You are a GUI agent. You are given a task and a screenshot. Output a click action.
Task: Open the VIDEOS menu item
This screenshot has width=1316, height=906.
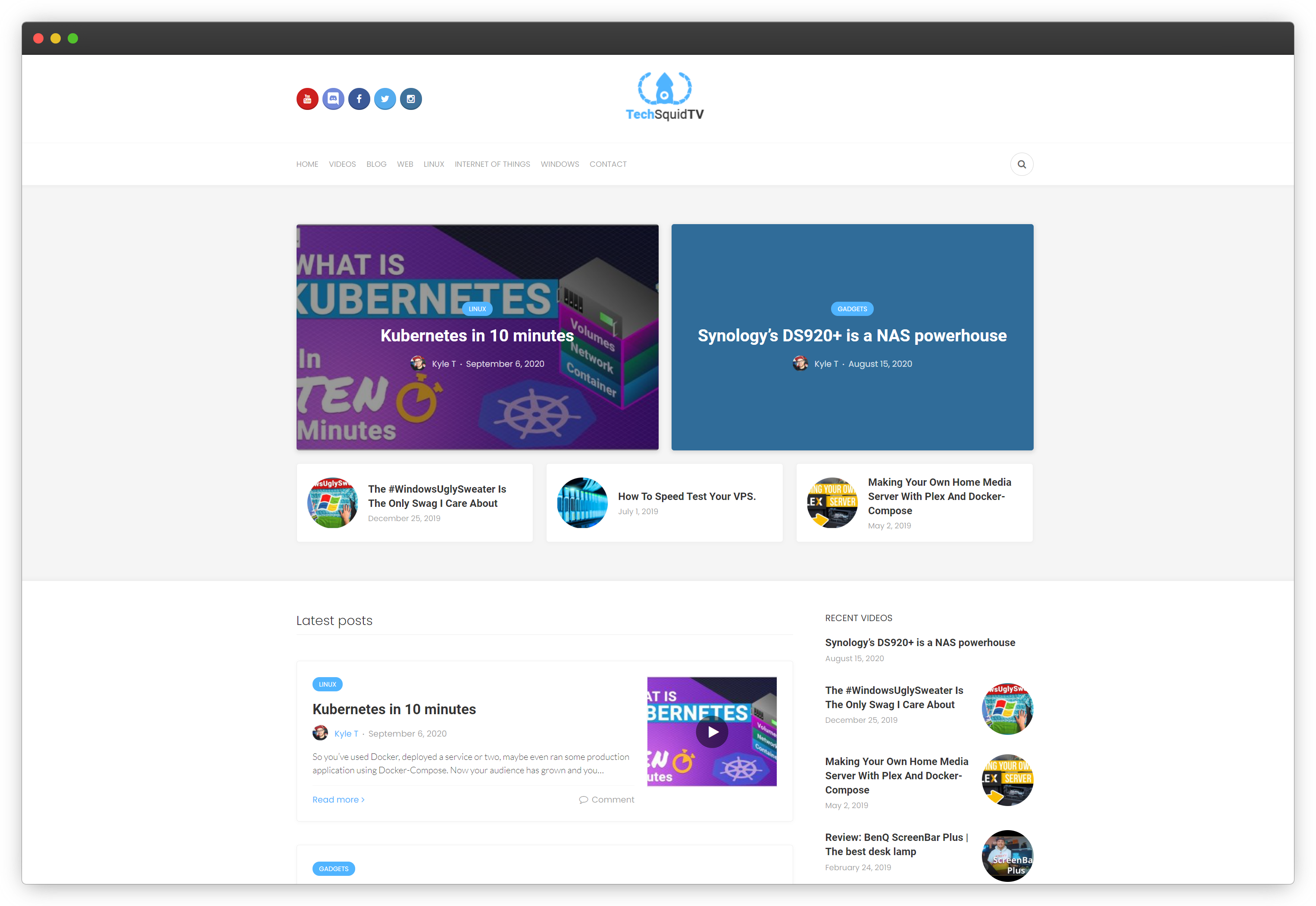pyautogui.click(x=342, y=164)
